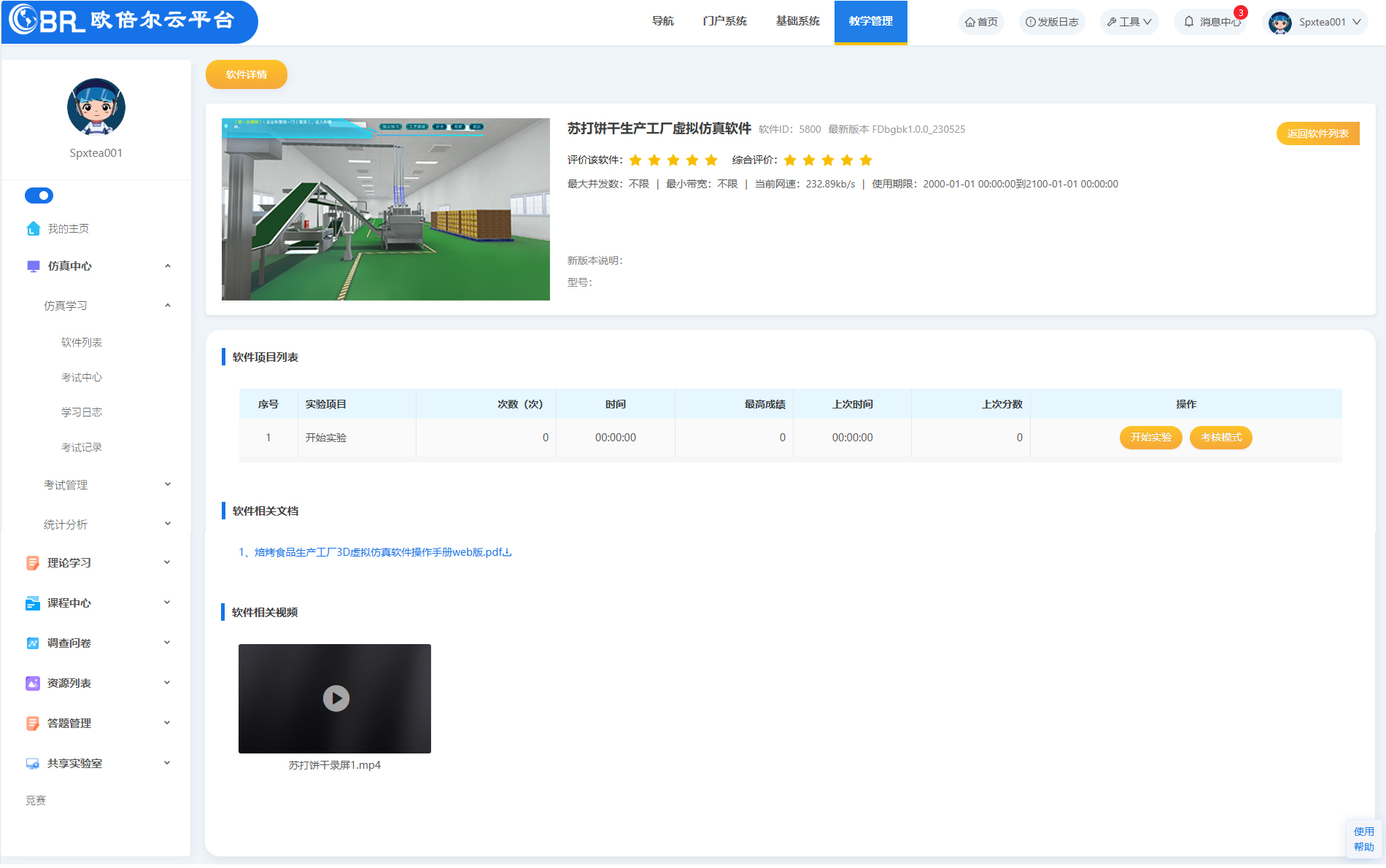Click the last 综合评价 star

click(x=866, y=160)
